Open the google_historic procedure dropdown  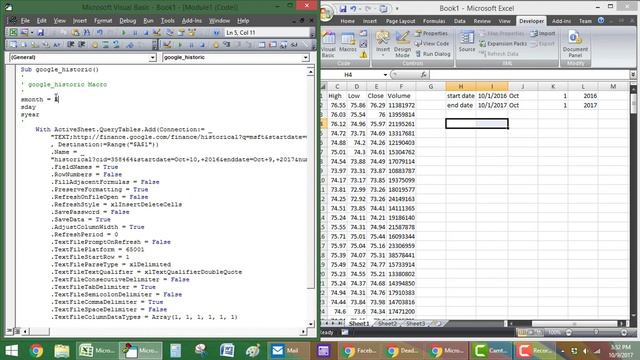[x=306, y=58]
